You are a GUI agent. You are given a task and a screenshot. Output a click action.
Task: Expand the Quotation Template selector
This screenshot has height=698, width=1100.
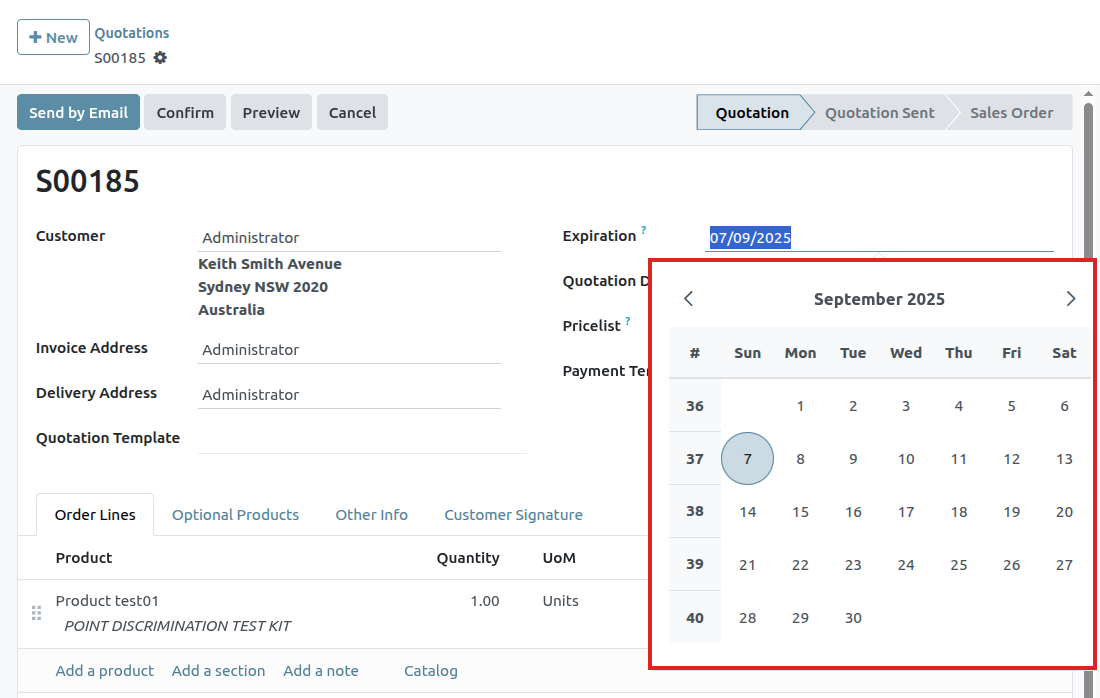pos(360,438)
